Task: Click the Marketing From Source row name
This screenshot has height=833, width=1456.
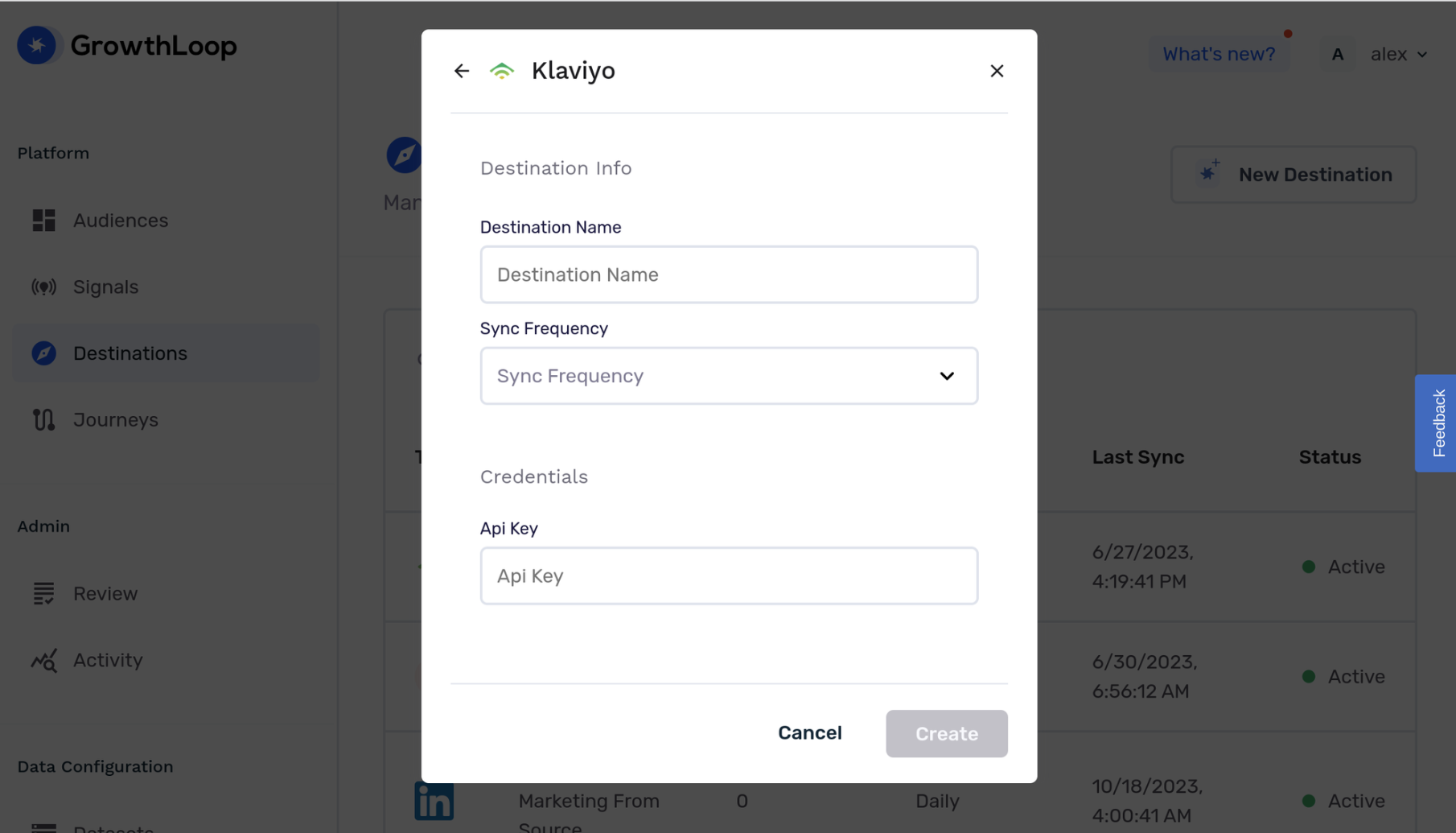Action: point(589,811)
